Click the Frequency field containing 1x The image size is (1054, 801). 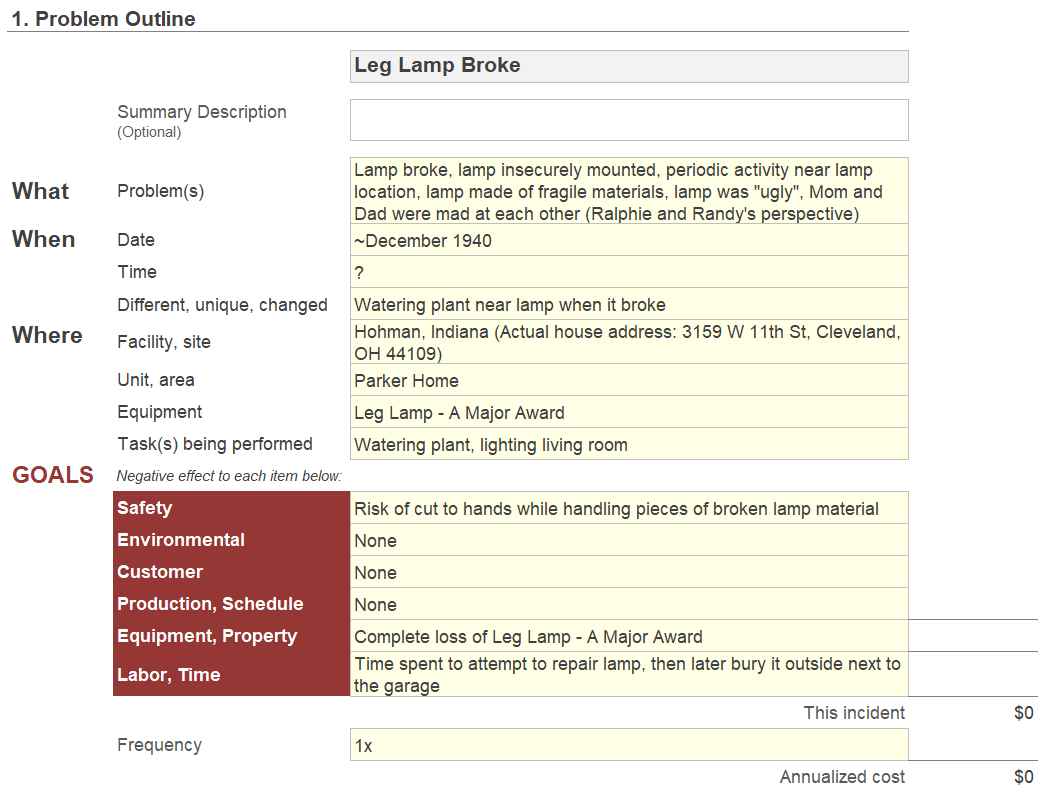pos(629,745)
